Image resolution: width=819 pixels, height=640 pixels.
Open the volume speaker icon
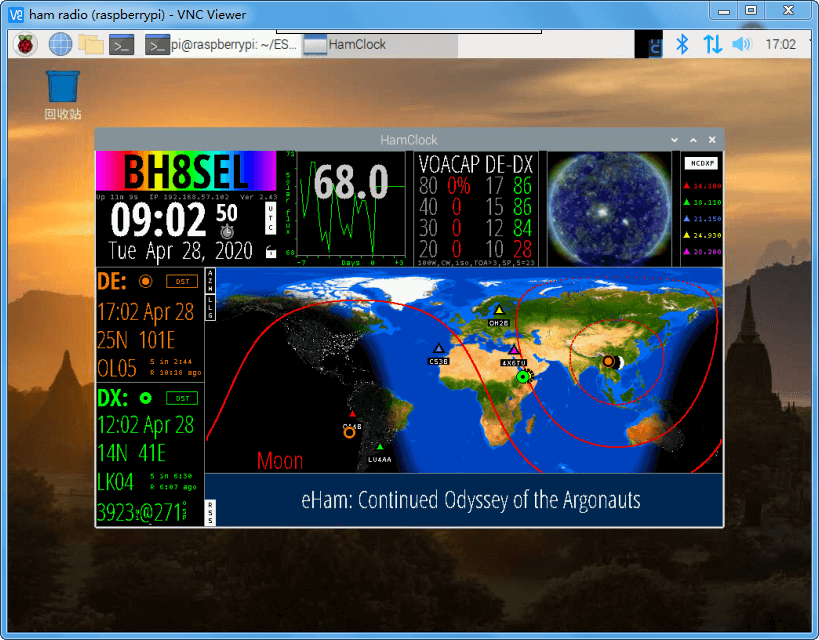pyautogui.click(x=741, y=44)
